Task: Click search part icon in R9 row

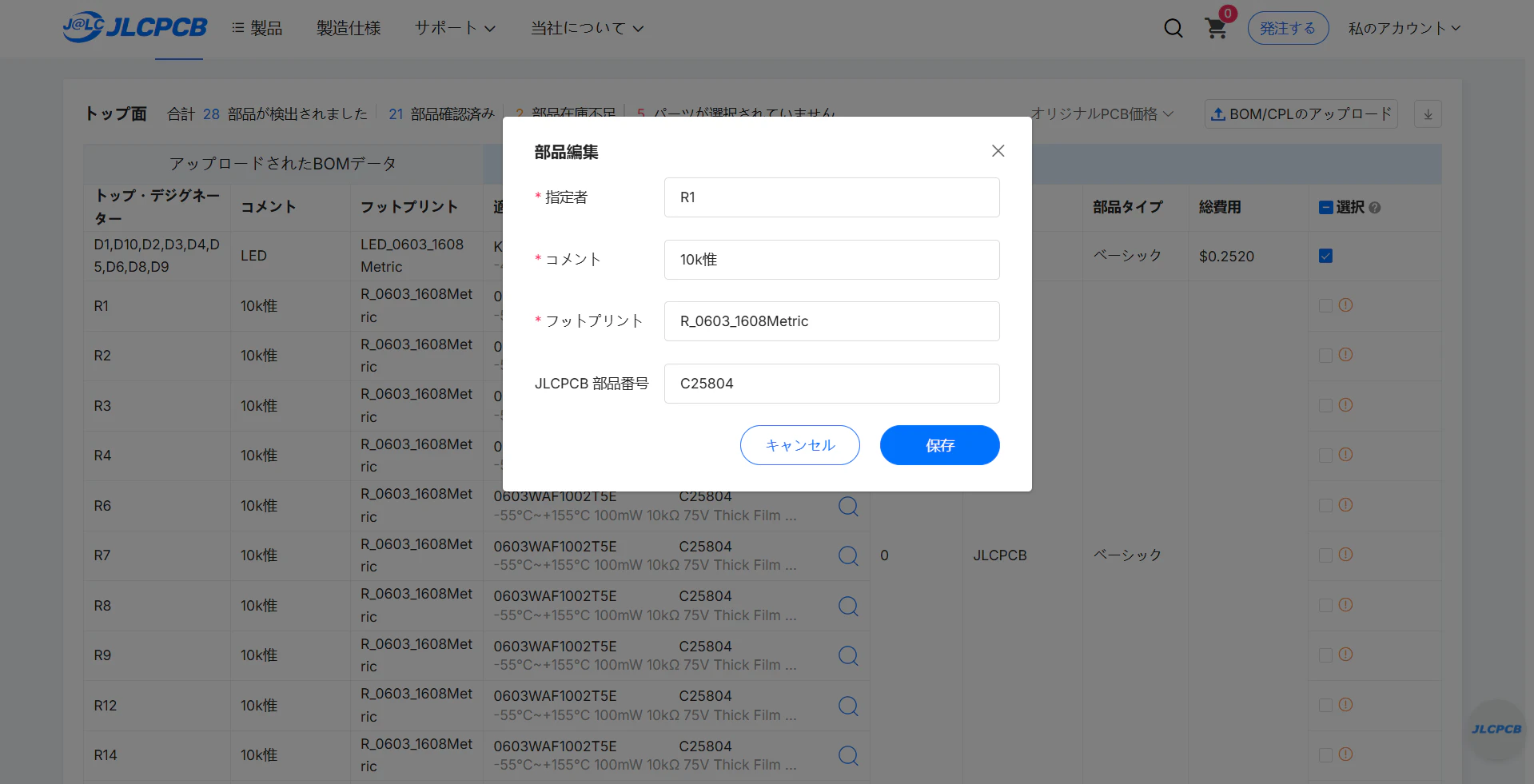Action: 848,655
